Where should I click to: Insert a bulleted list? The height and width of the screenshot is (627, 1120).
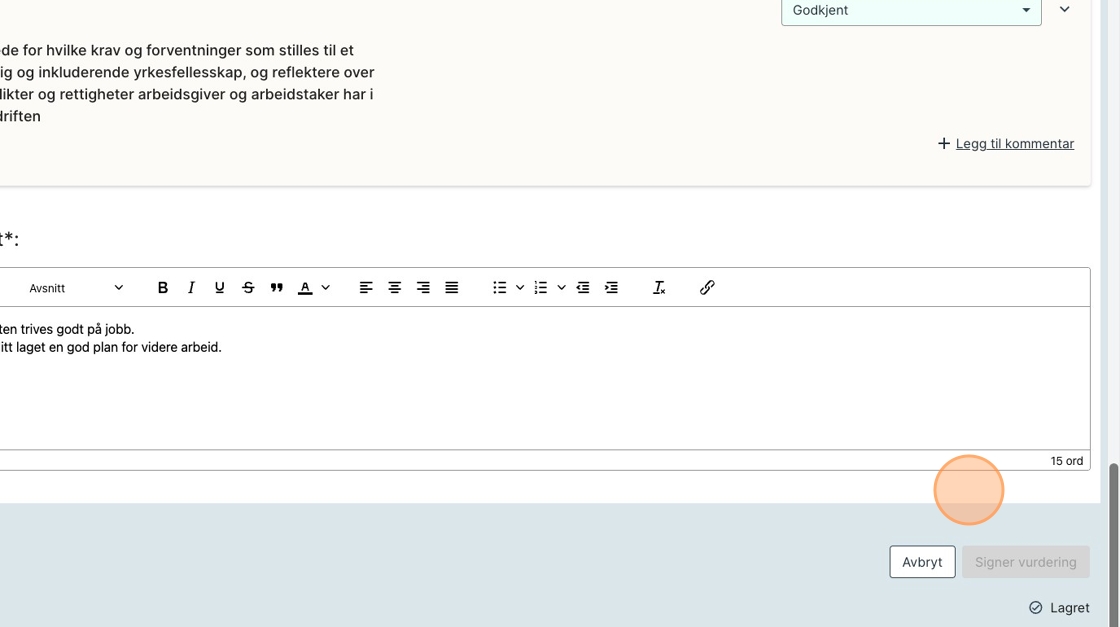click(x=499, y=288)
